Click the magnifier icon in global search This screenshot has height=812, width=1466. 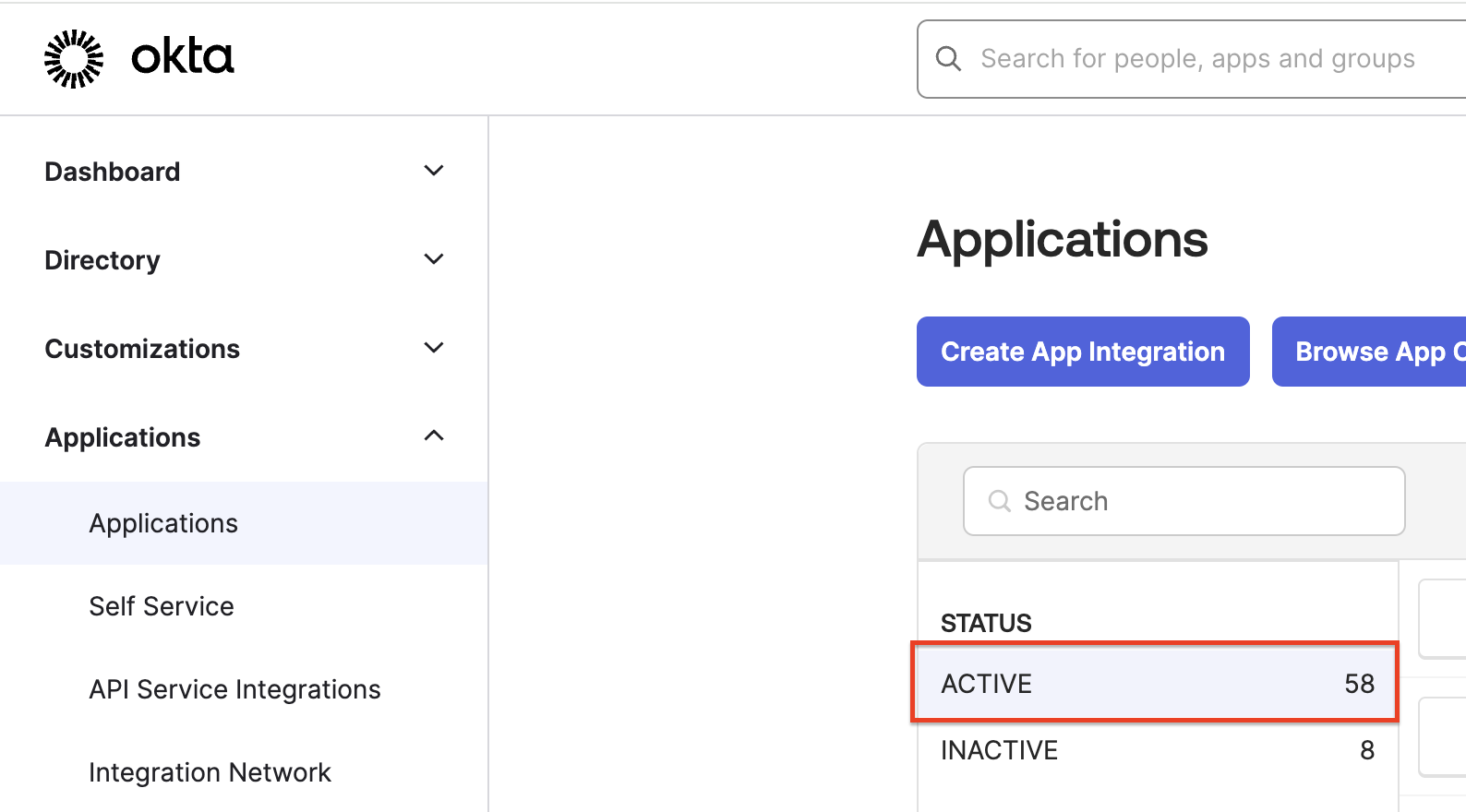coord(948,59)
